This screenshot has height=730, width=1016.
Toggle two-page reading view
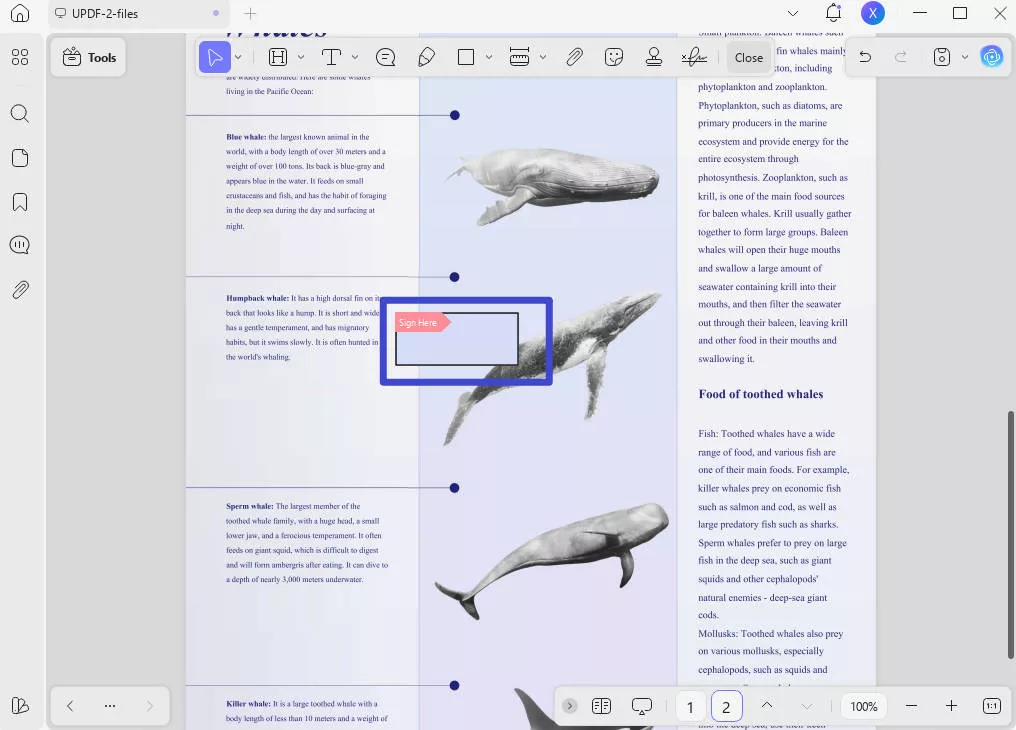click(x=601, y=706)
